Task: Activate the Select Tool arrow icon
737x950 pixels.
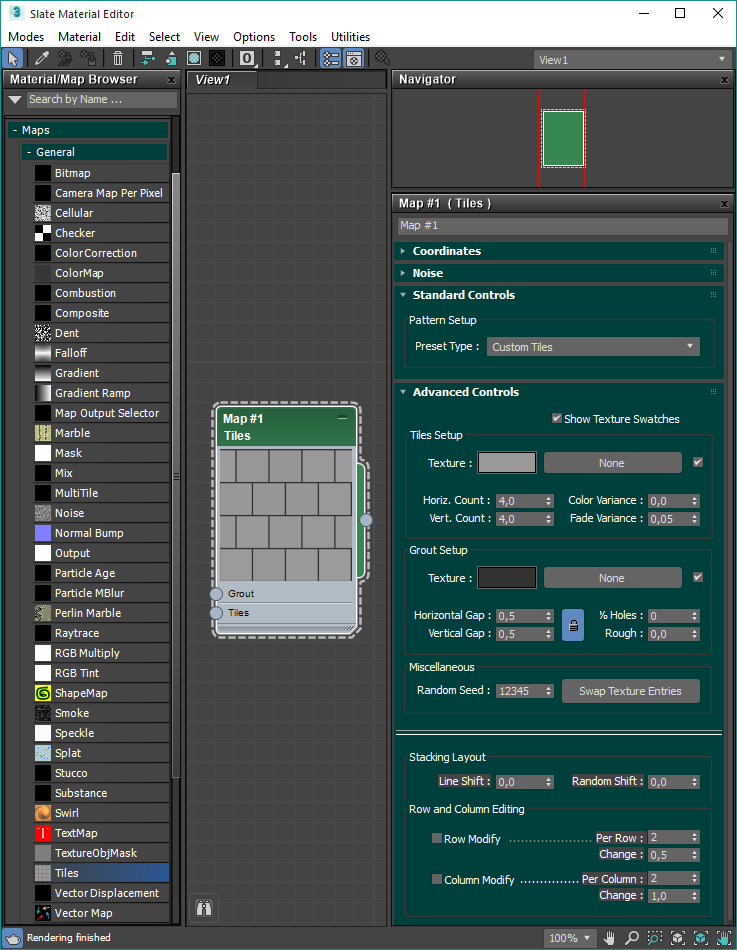Action: 14,59
